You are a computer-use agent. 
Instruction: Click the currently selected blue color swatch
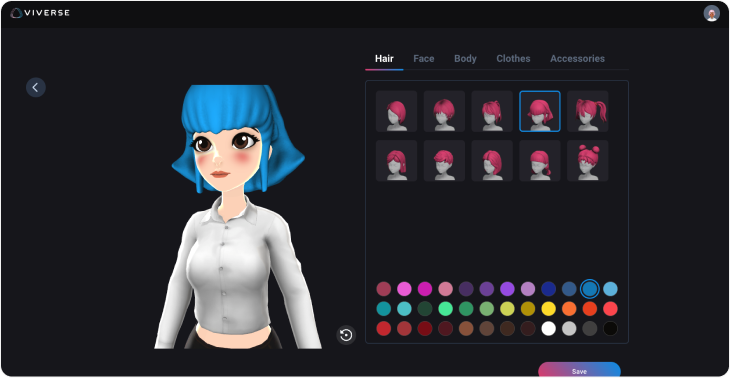(589, 289)
